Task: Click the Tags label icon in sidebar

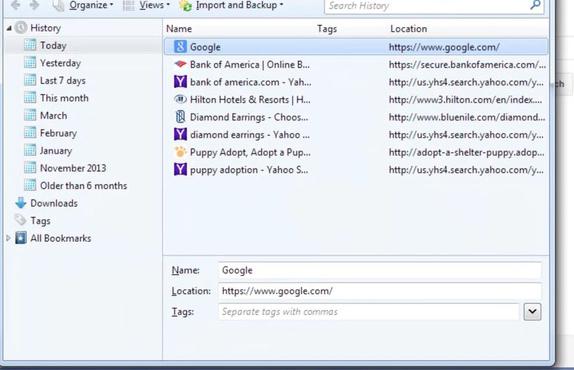Action: 20,220
